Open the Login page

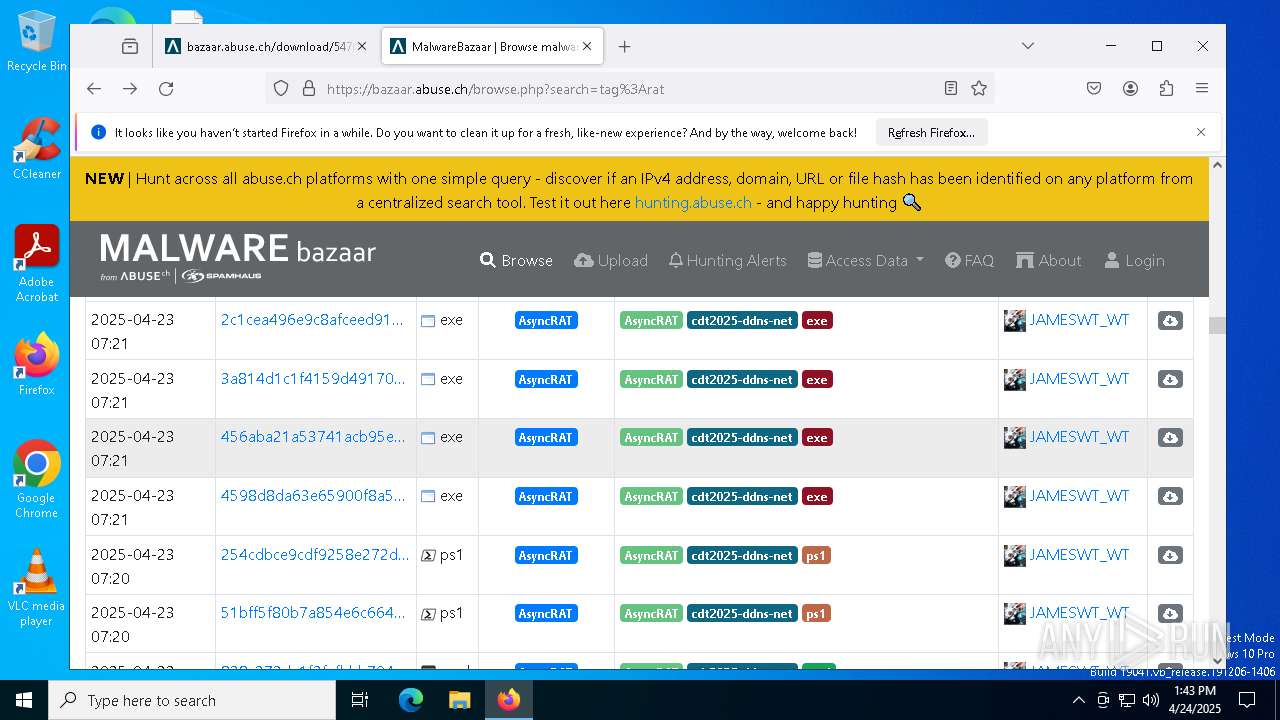click(1134, 260)
